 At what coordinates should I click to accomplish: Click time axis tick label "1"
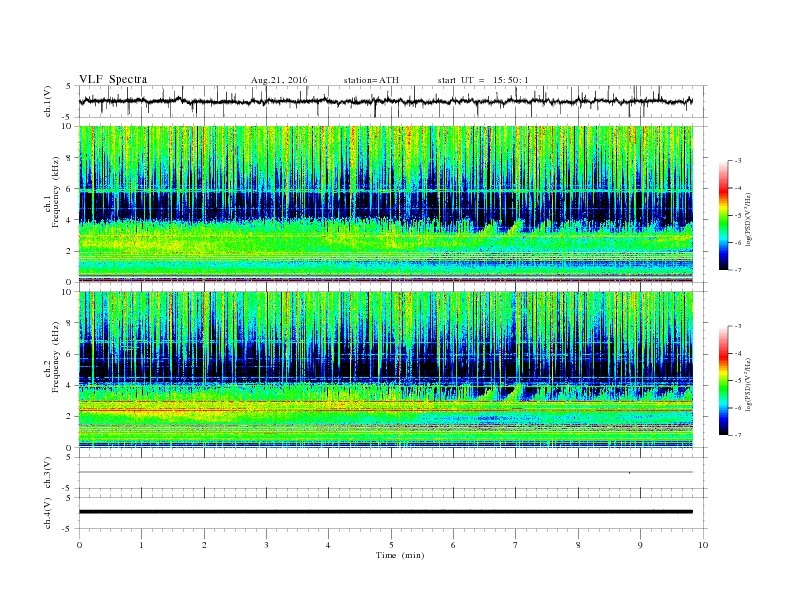pos(141,545)
